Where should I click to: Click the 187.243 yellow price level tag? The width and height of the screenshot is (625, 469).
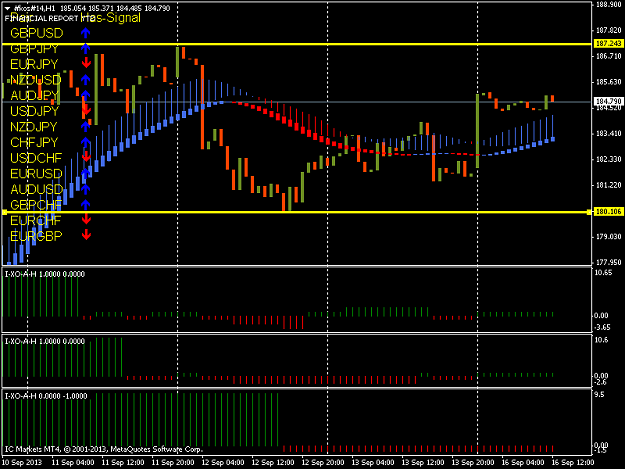point(608,43)
